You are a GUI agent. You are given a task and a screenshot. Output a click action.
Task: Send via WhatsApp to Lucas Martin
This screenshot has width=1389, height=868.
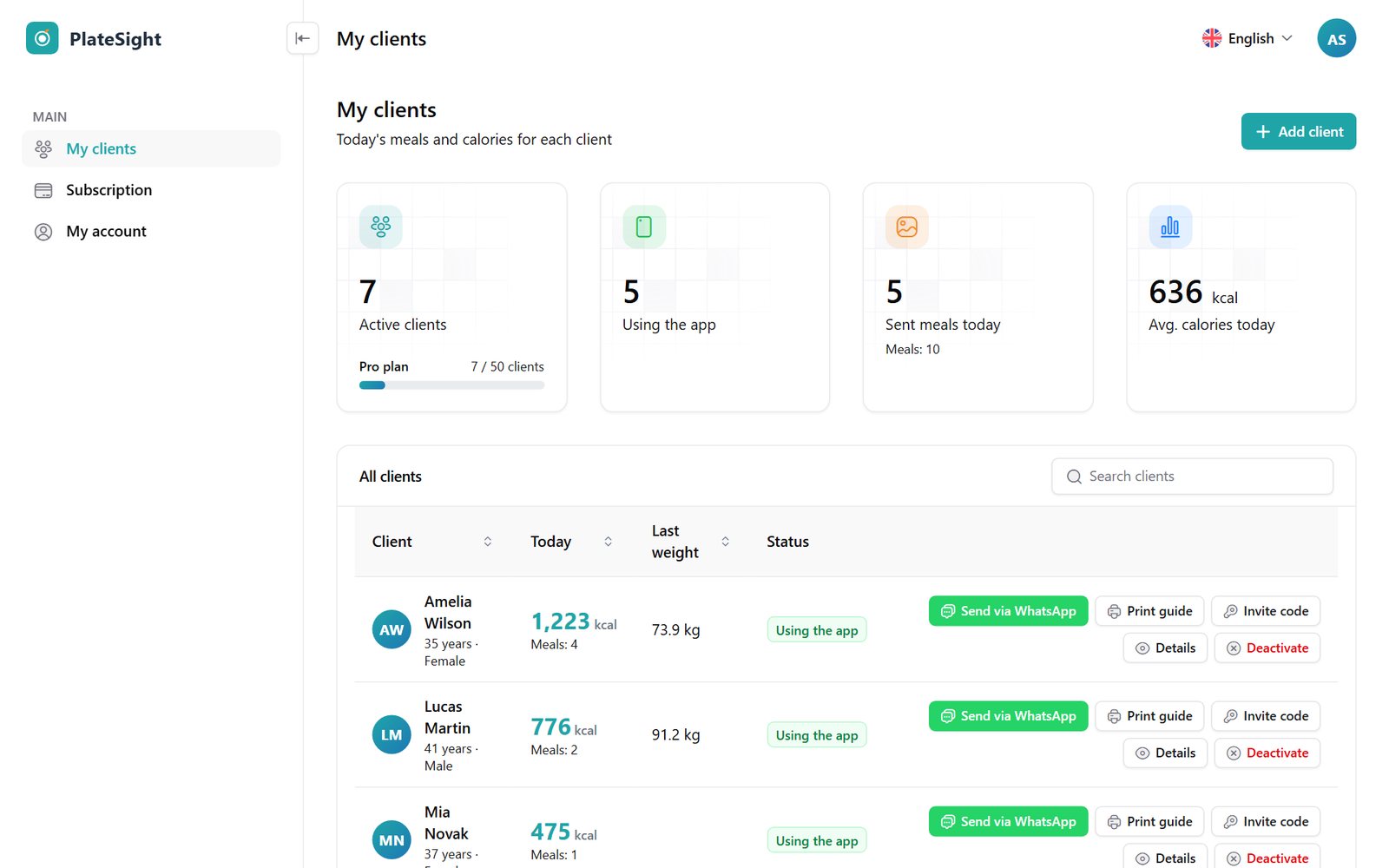coord(1008,716)
